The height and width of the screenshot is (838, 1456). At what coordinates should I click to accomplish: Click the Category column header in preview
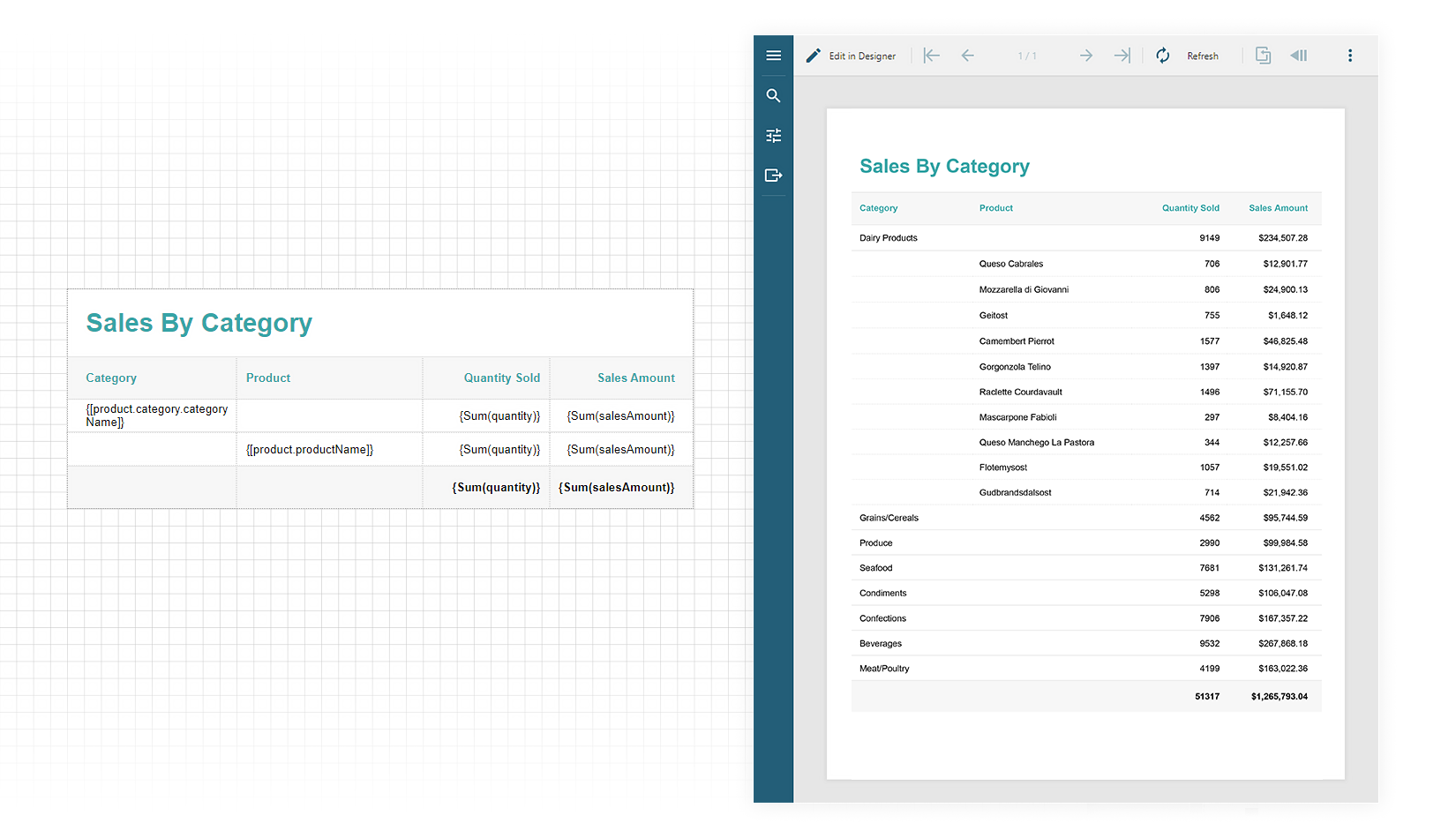click(x=878, y=208)
